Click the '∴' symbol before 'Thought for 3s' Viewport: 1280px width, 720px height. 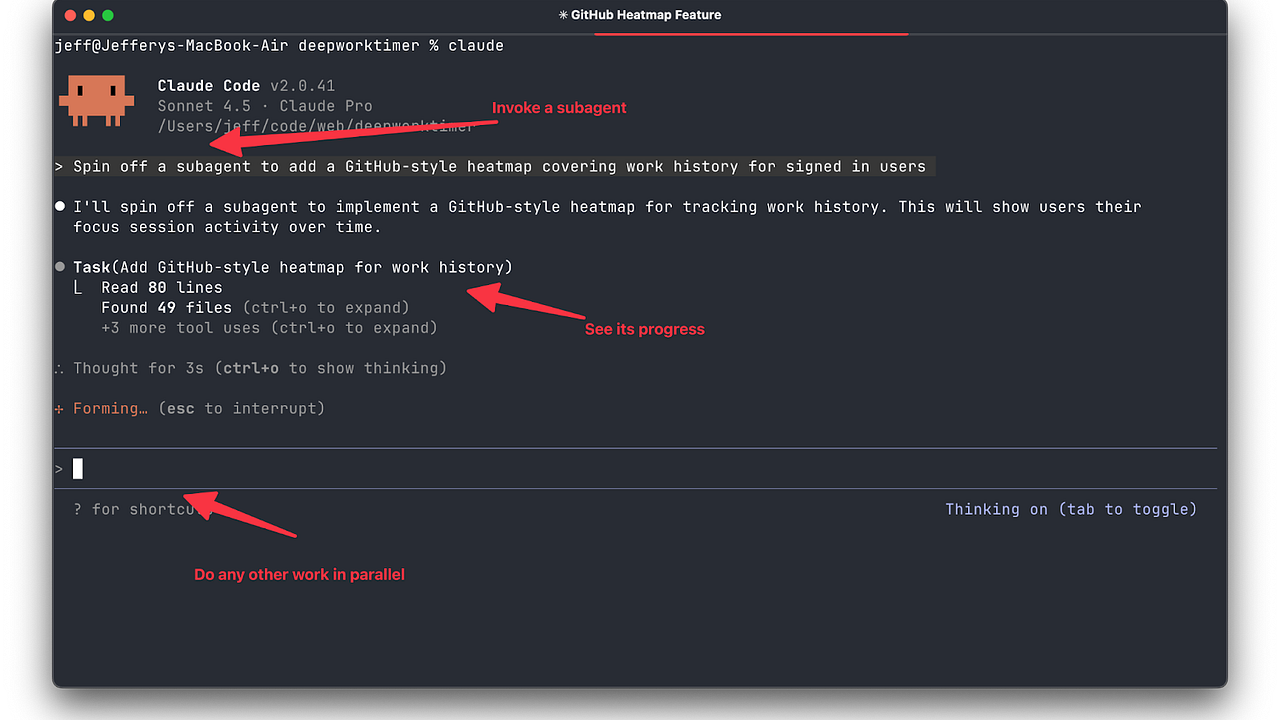(60, 368)
